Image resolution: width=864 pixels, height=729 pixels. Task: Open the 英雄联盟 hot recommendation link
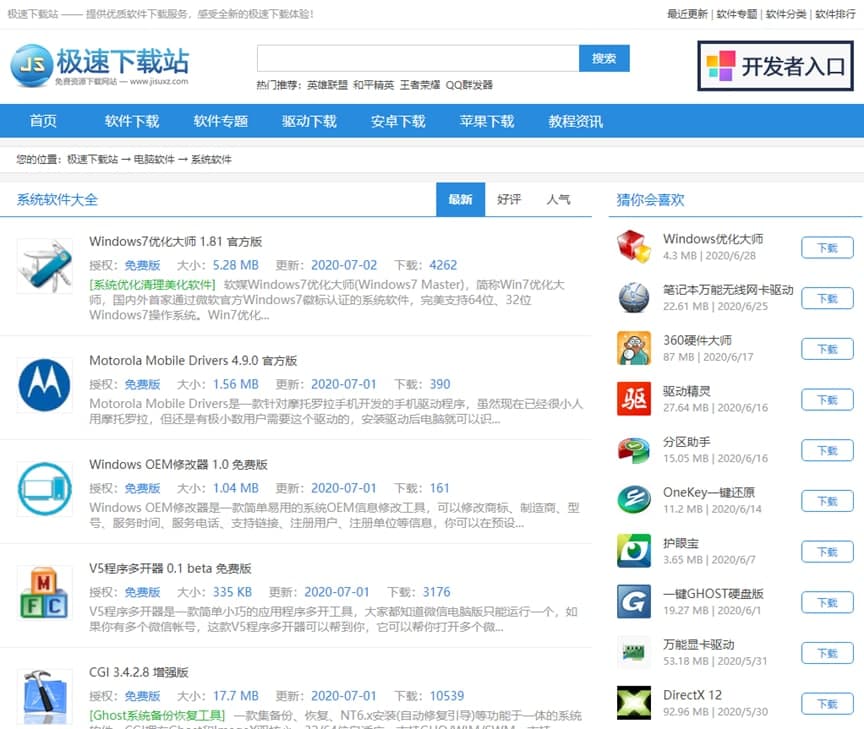pos(327,85)
